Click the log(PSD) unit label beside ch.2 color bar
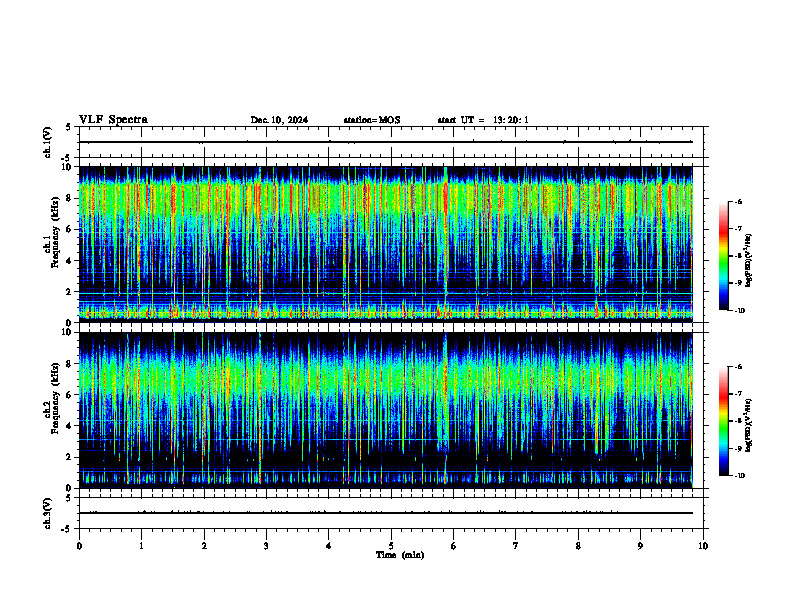 [x=748, y=426]
